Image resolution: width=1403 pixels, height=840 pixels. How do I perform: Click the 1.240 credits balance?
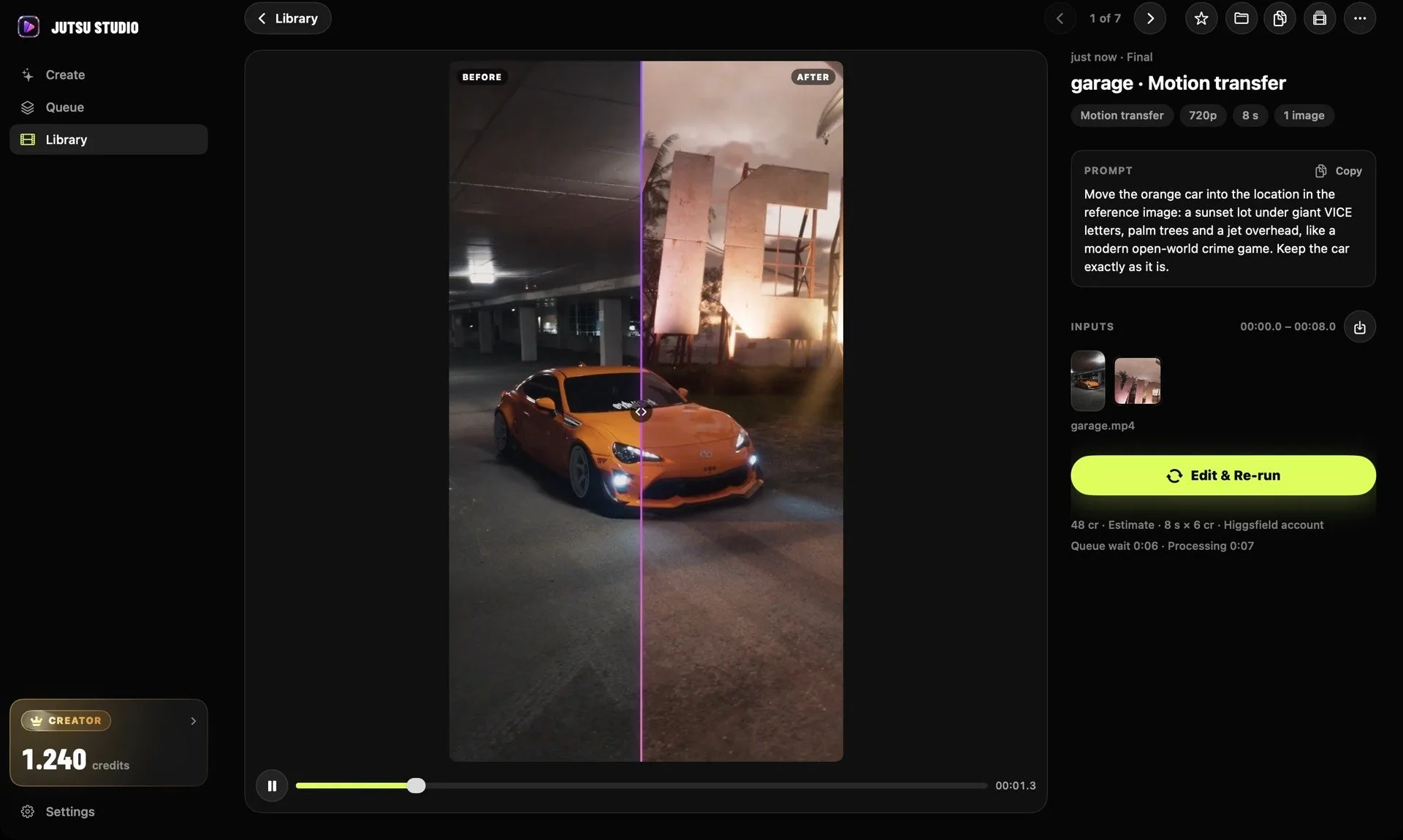coord(75,760)
